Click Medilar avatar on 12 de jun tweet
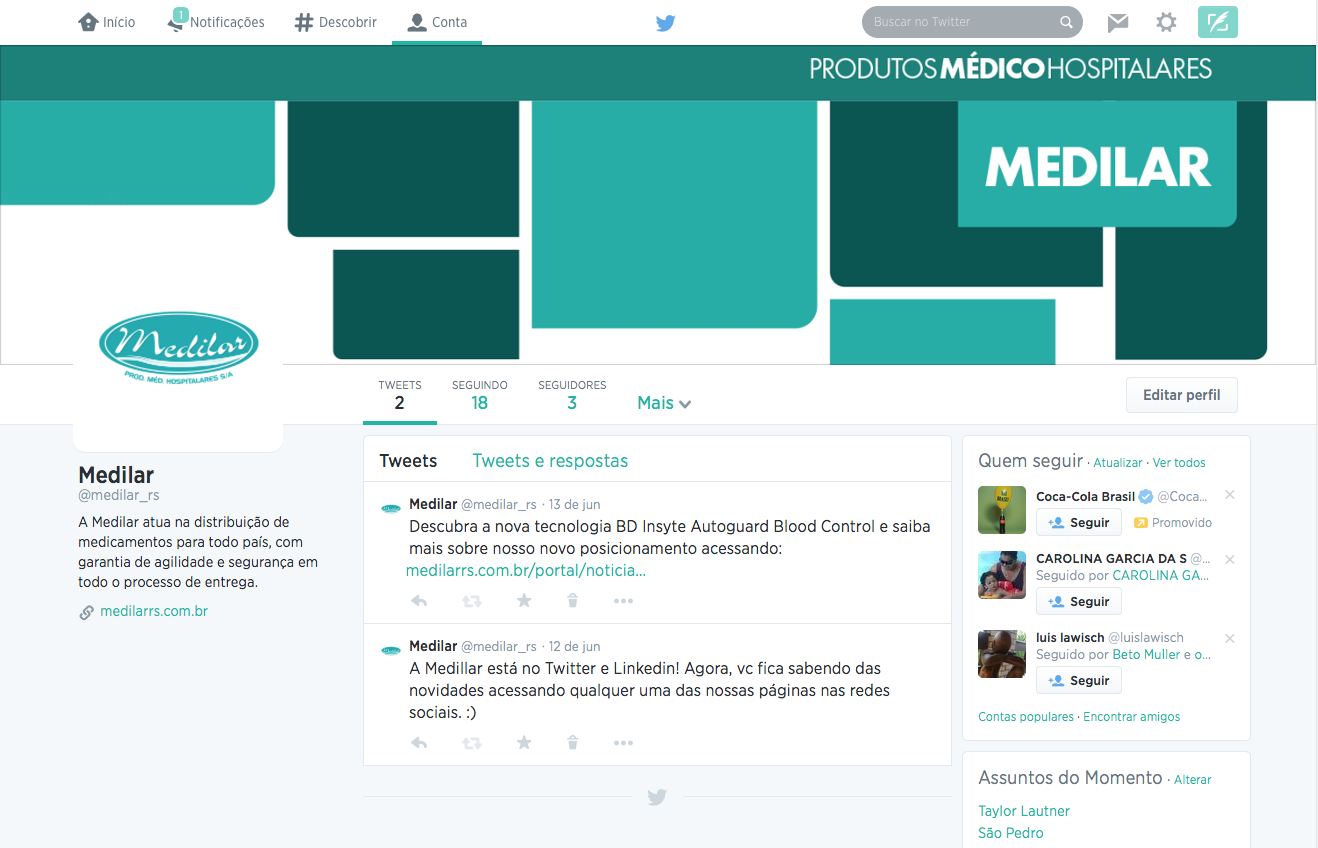The width and height of the screenshot is (1318, 848). click(391, 651)
